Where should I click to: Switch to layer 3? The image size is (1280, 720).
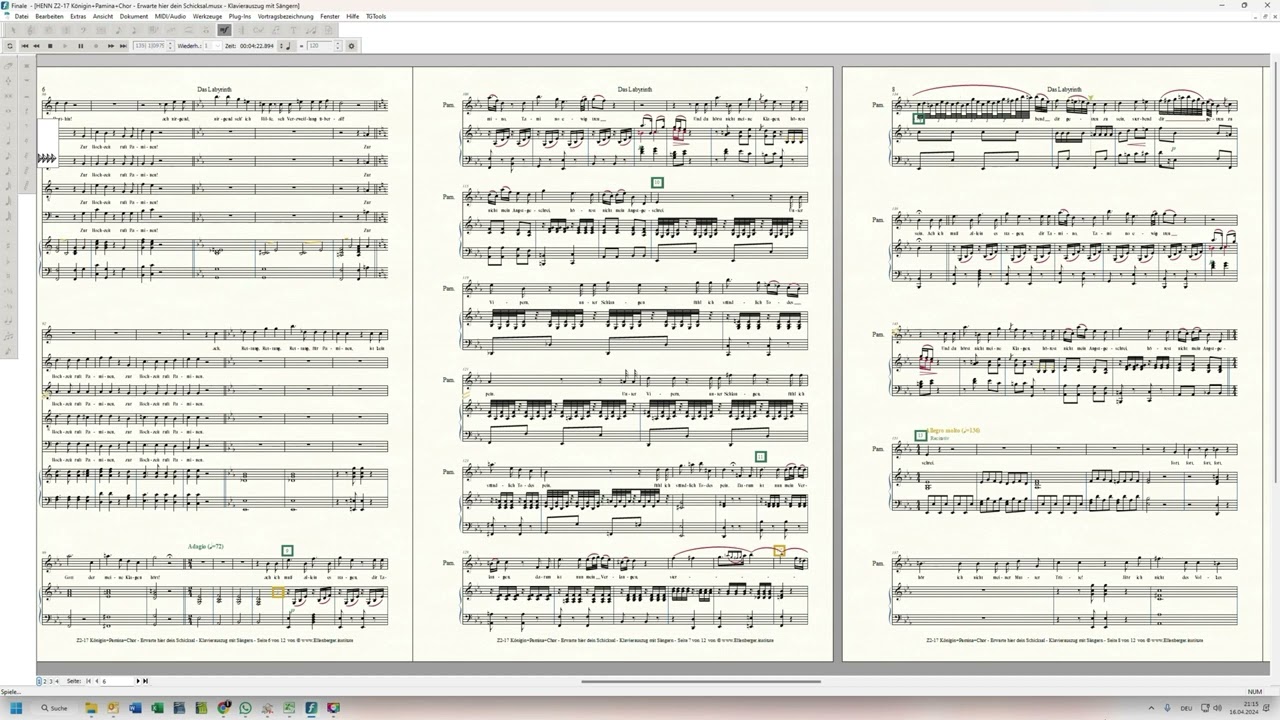point(51,681)
